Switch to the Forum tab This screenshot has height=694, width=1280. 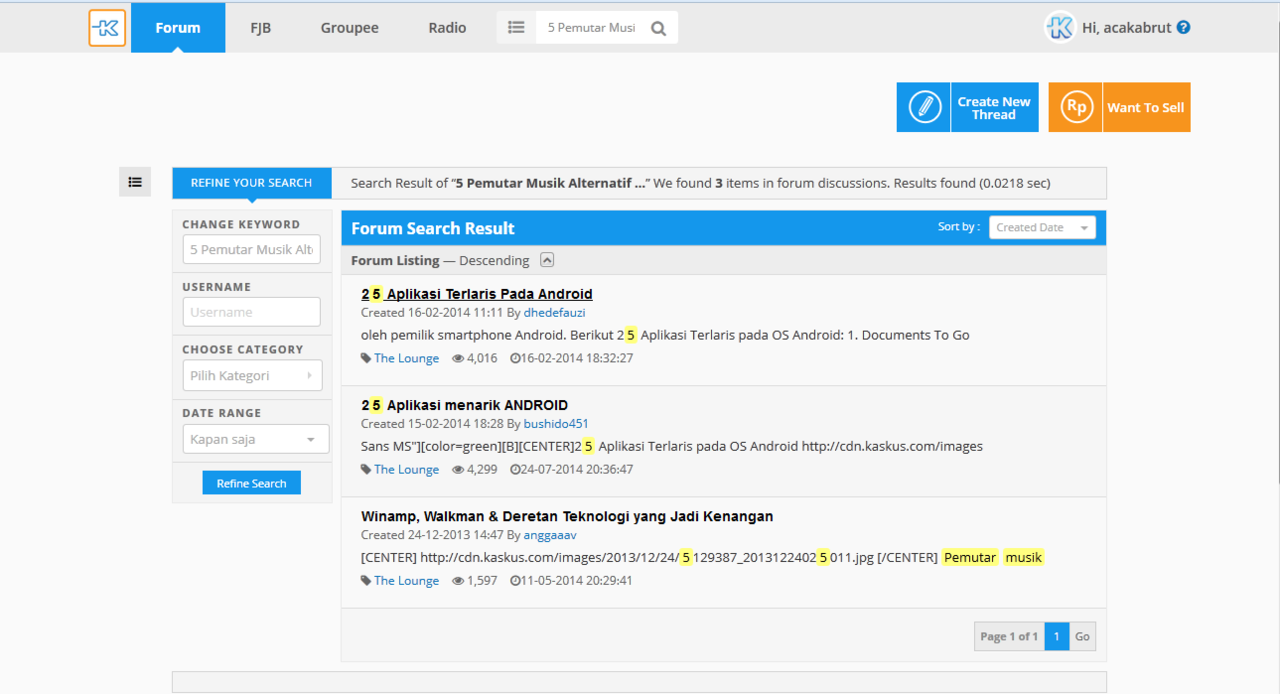(178, 28)
